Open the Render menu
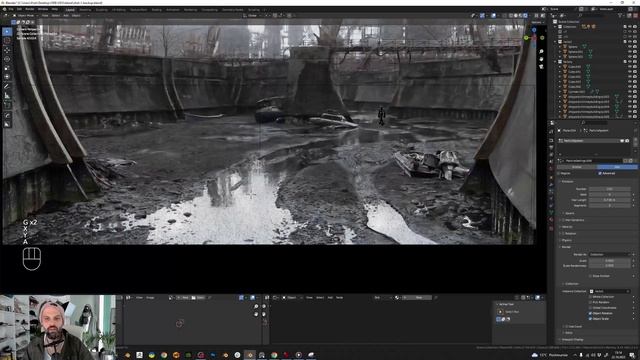Screen dimensions: 640x360 [x=30, y=9]
